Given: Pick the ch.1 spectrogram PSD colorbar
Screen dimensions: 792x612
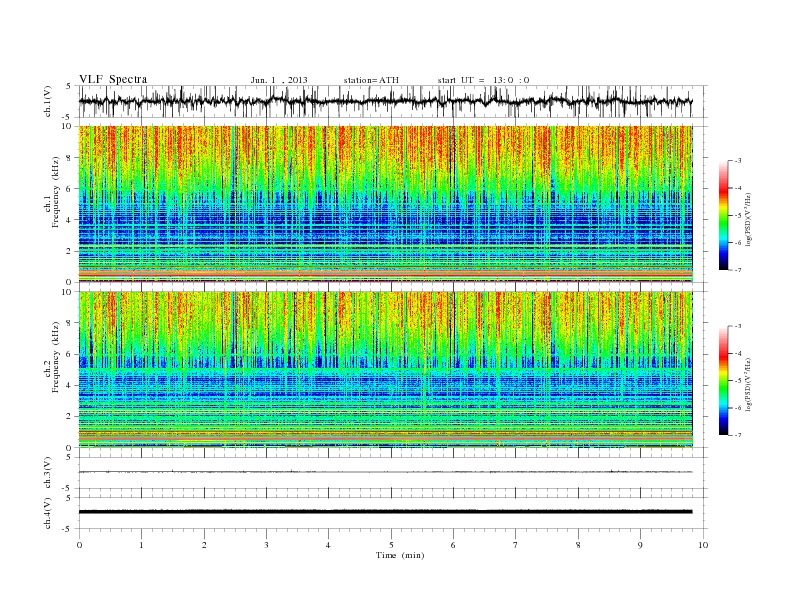Looking at the screenshot, I should [x=723, y=215].
